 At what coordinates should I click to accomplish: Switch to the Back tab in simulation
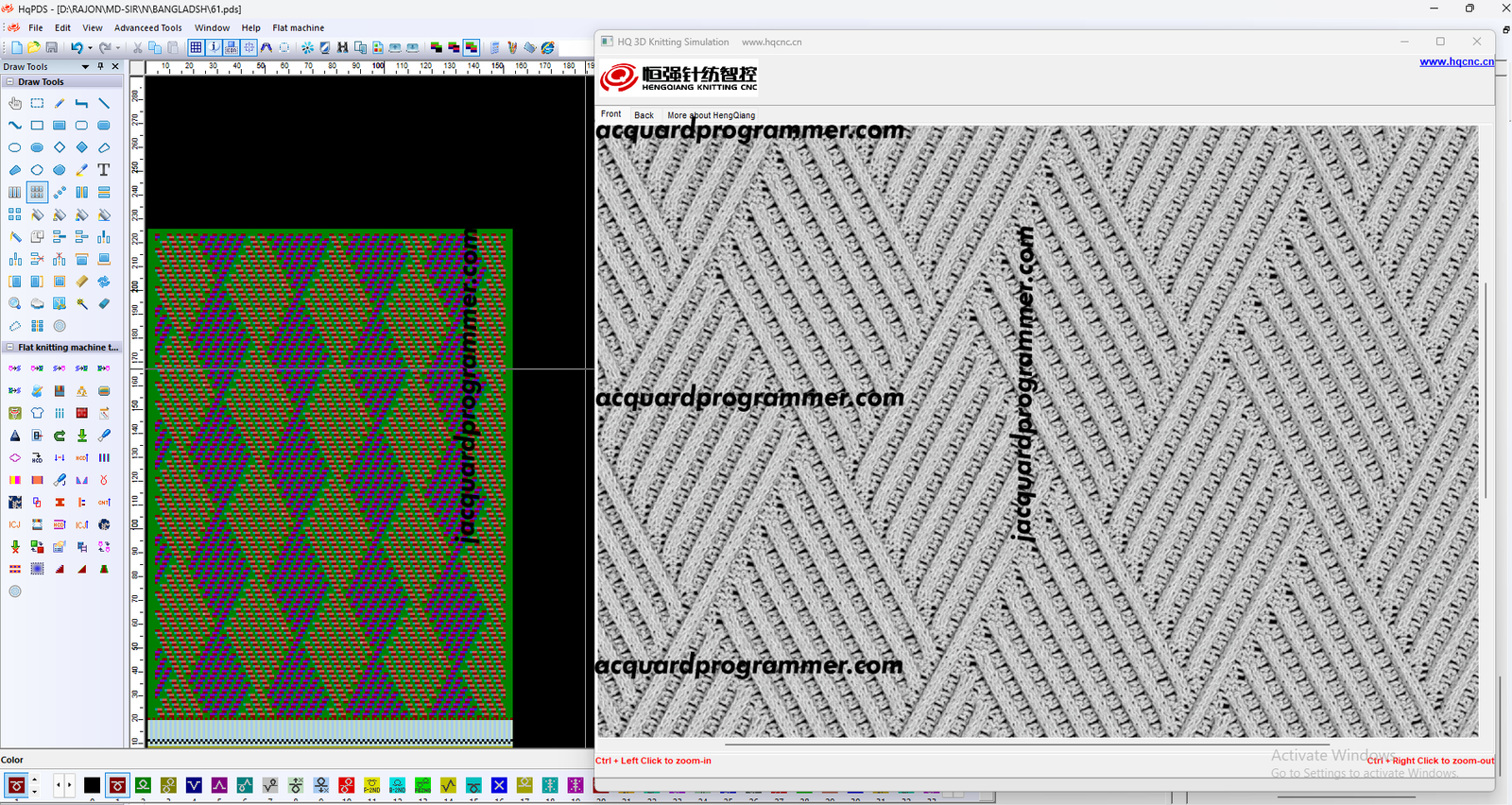click(x=644, y=115)
